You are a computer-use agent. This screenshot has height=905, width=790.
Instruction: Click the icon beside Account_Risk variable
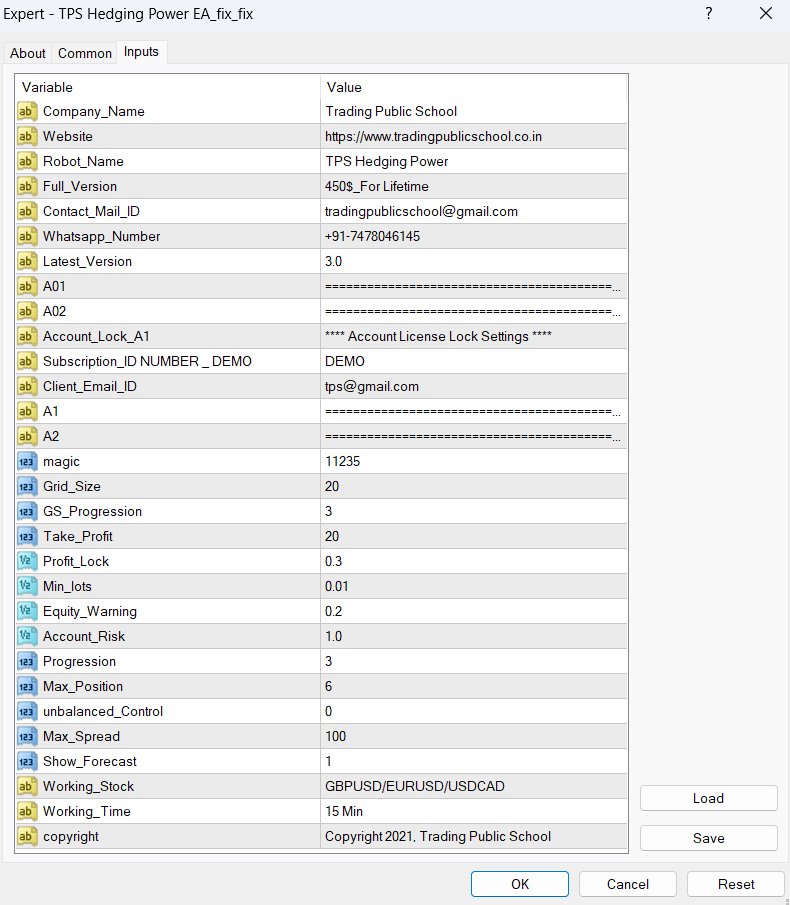(x=28, y=636)
